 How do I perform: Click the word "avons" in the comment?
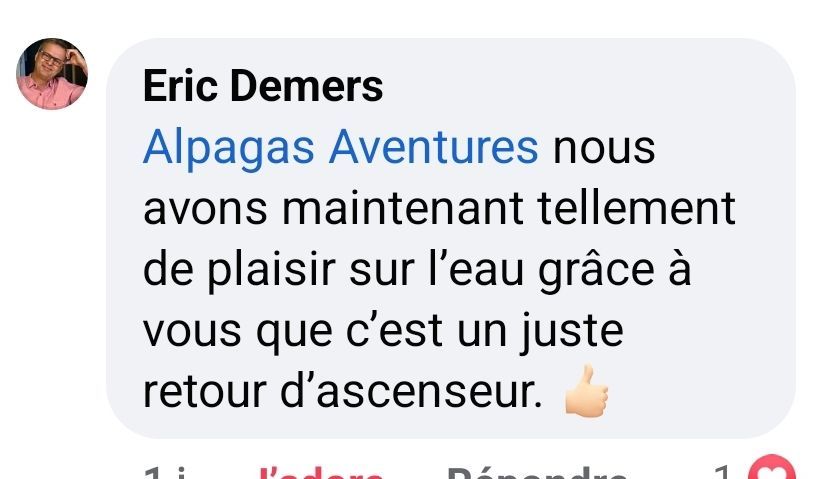[205, 210]
